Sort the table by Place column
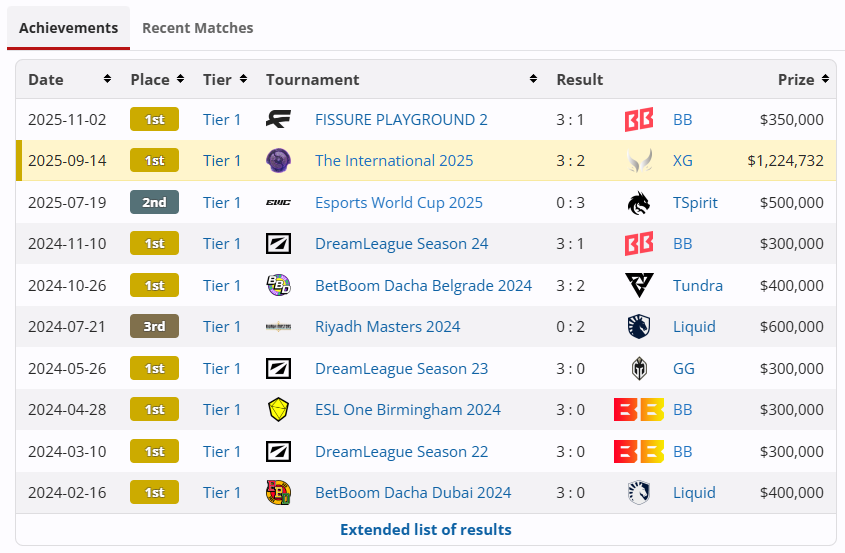Image resolution: width=845 pixels, height=553 pixels. tap(180, 79)
